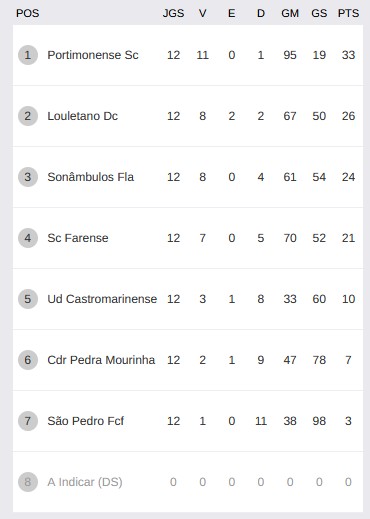Click the JGS column header
Screen dimensions: 370x519
(x=173, y=13)
